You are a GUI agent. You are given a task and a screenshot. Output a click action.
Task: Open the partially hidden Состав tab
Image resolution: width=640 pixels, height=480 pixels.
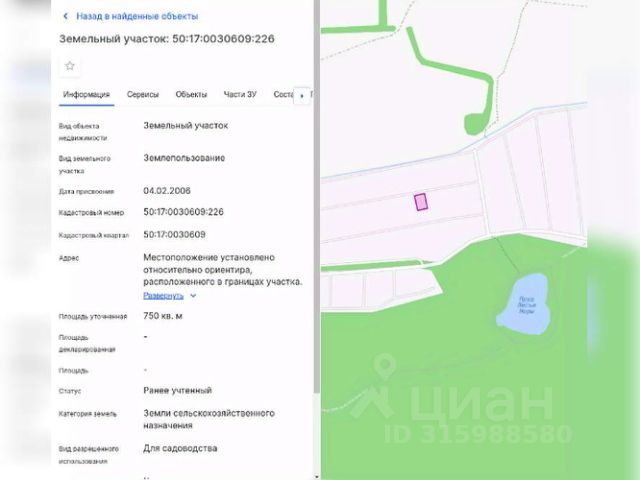click(x=283, y=94)
